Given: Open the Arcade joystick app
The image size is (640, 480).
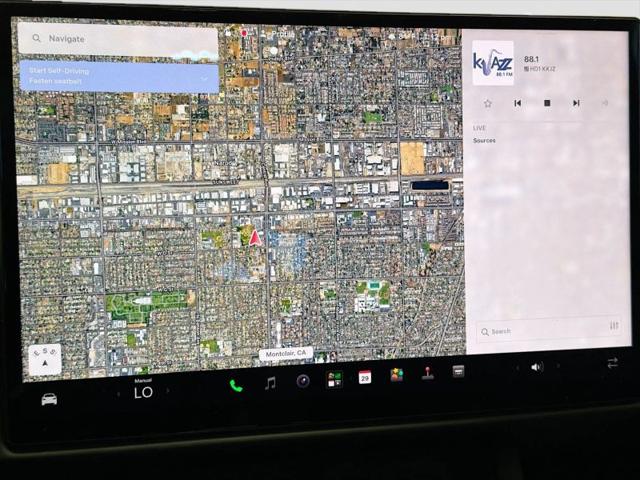Looking at the screenshot, I should coord(427,373).
